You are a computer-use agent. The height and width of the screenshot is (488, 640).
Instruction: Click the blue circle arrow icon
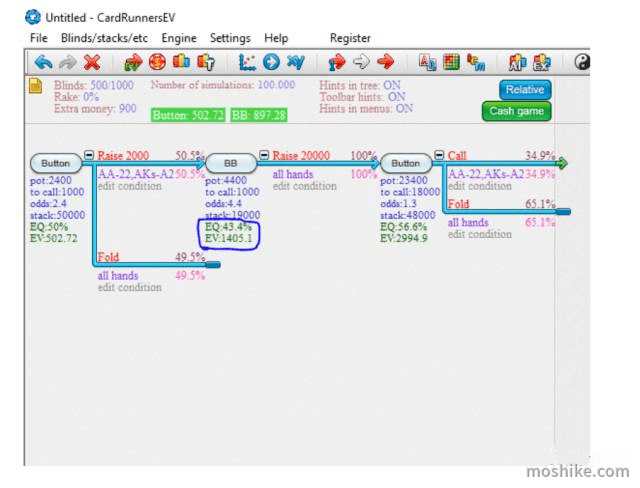click(271, 62)
